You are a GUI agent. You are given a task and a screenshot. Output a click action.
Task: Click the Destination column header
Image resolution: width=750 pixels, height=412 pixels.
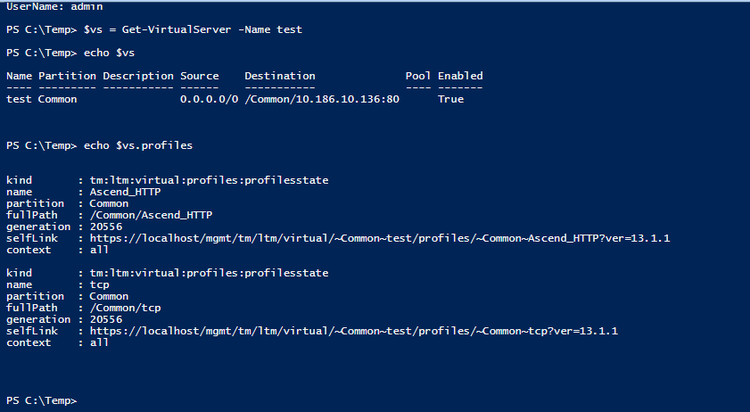tap(279, 76)
